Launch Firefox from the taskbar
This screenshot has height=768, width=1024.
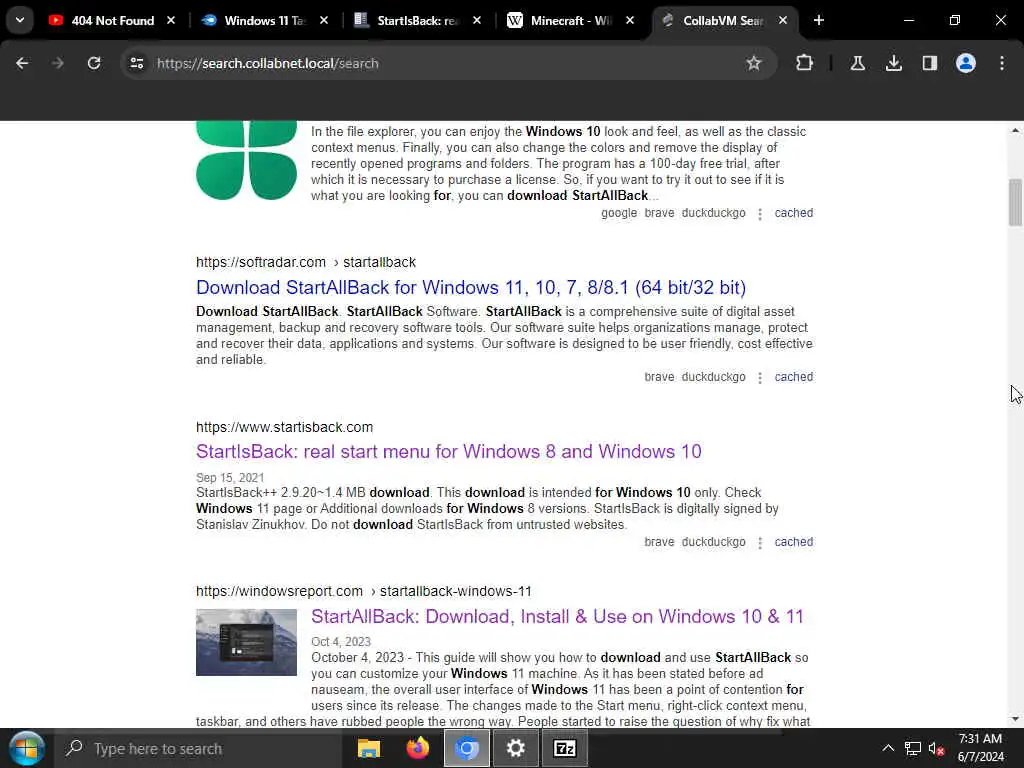pos(418,748)
